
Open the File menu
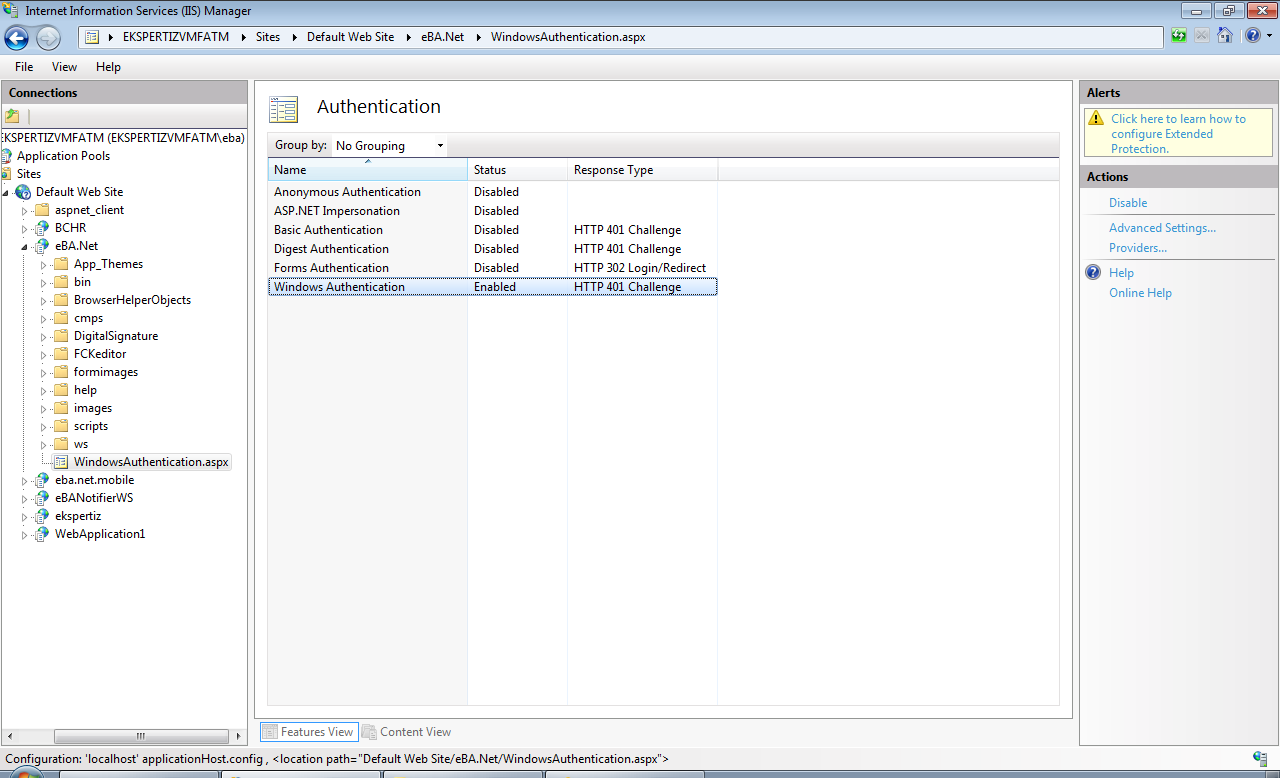[x=24, y=67]
